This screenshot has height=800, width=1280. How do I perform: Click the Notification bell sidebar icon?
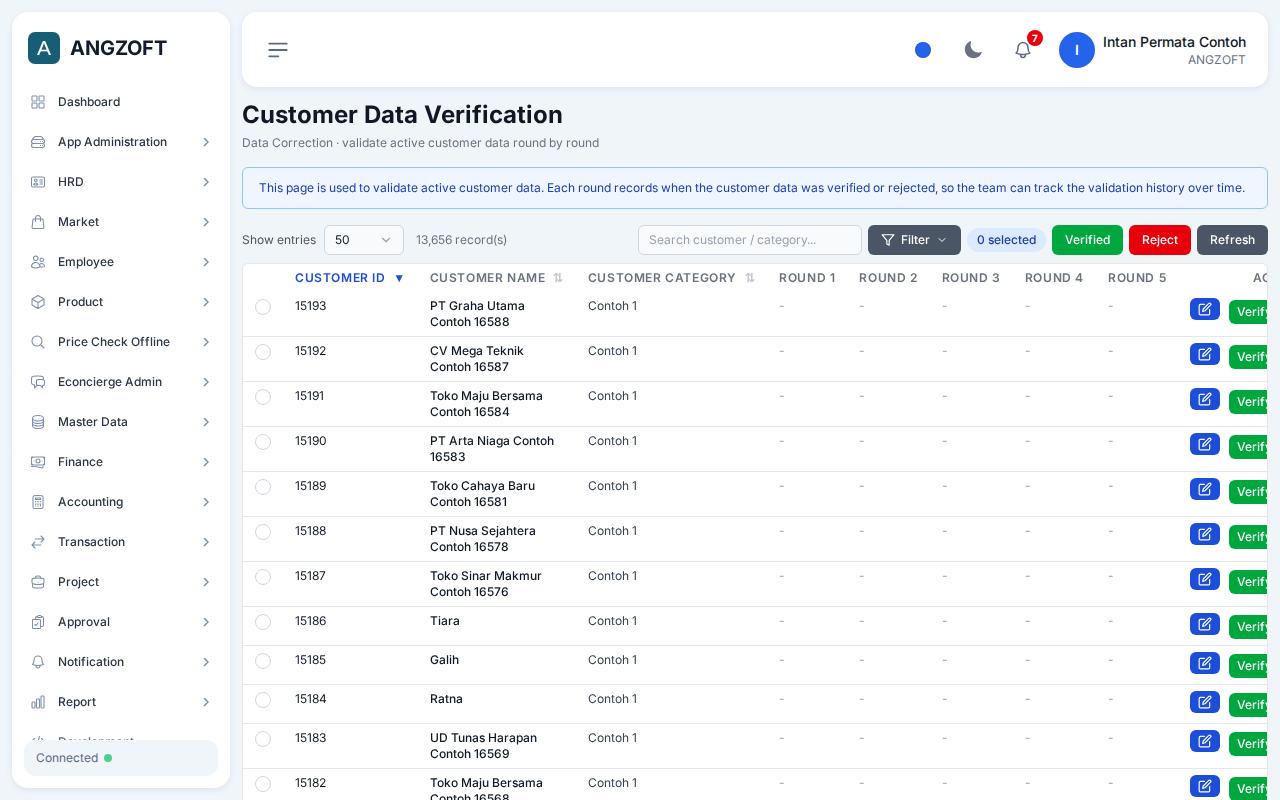[38, 662]
